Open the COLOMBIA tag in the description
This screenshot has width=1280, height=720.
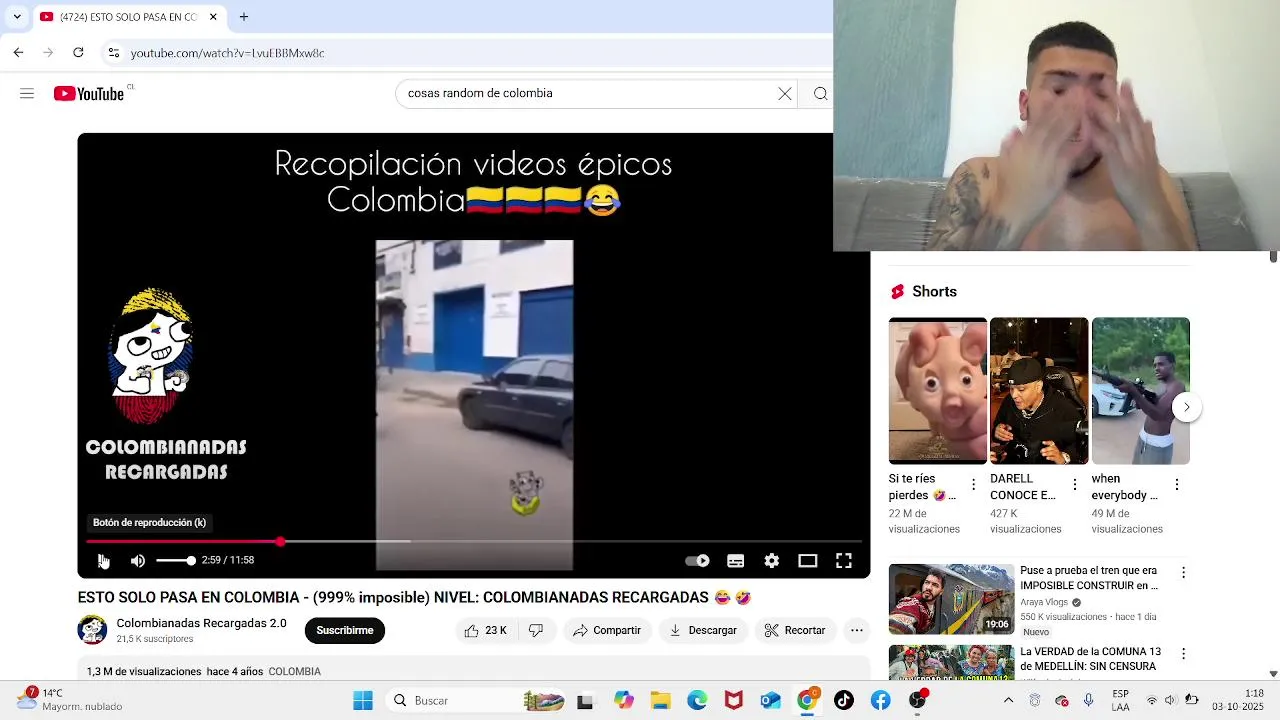point(294,671)
